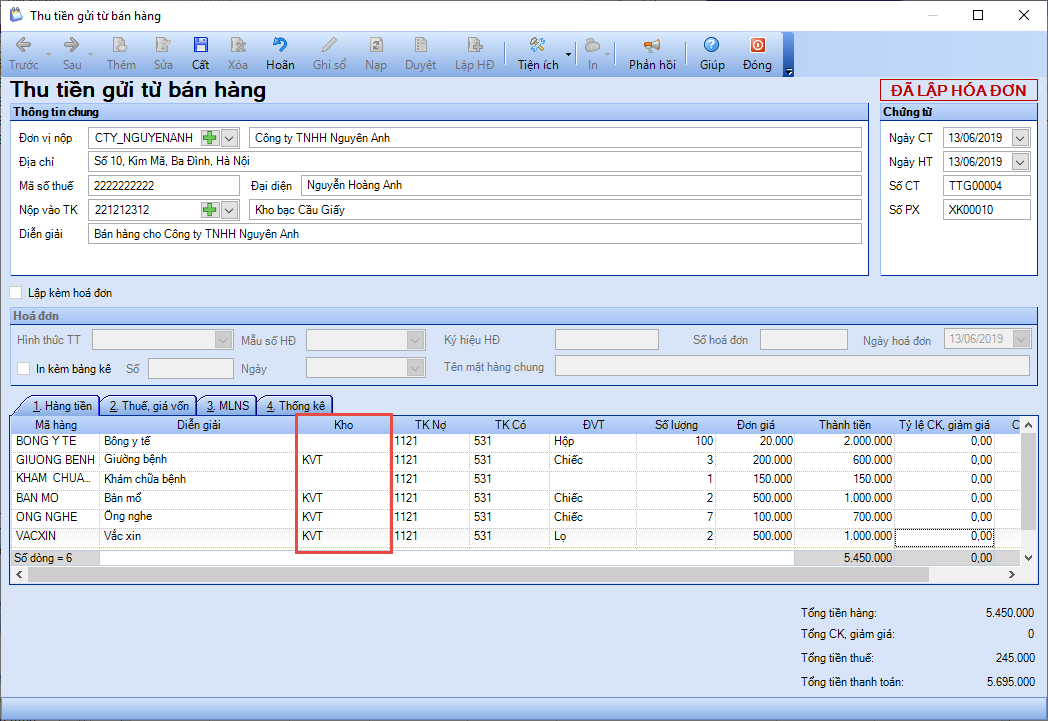
Task: Click the Mã số thuế field
Action: tap(164, 186)
